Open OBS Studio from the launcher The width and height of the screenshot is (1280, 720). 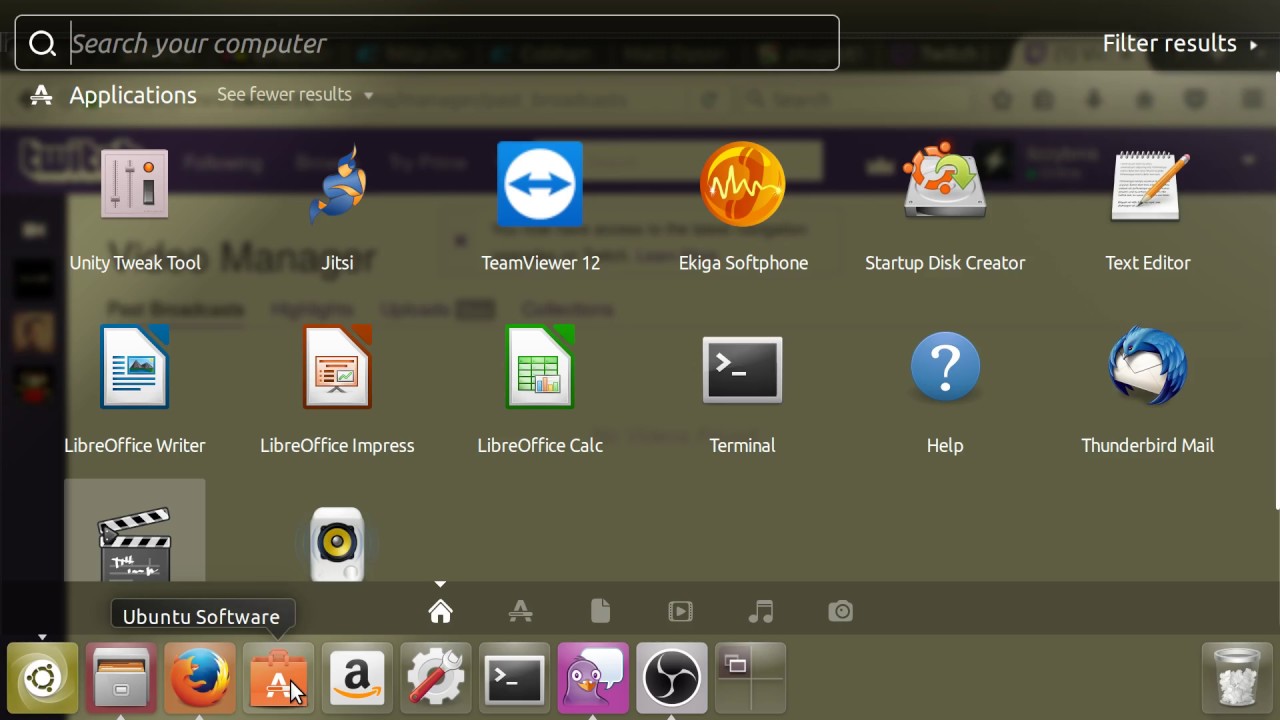click(x=671, y=679)
